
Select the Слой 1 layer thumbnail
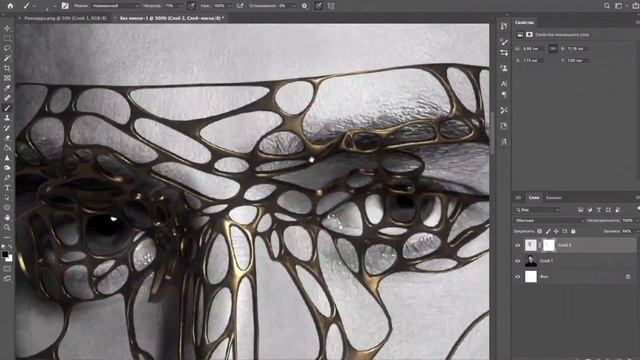[531, 261]
